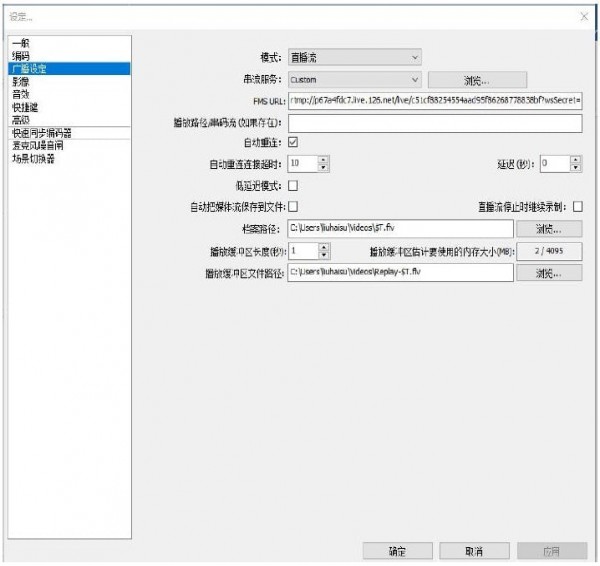Enable the 低延迟模式 checkbox
The height and width of the screenshot is (566, 600).
[293, 186]
